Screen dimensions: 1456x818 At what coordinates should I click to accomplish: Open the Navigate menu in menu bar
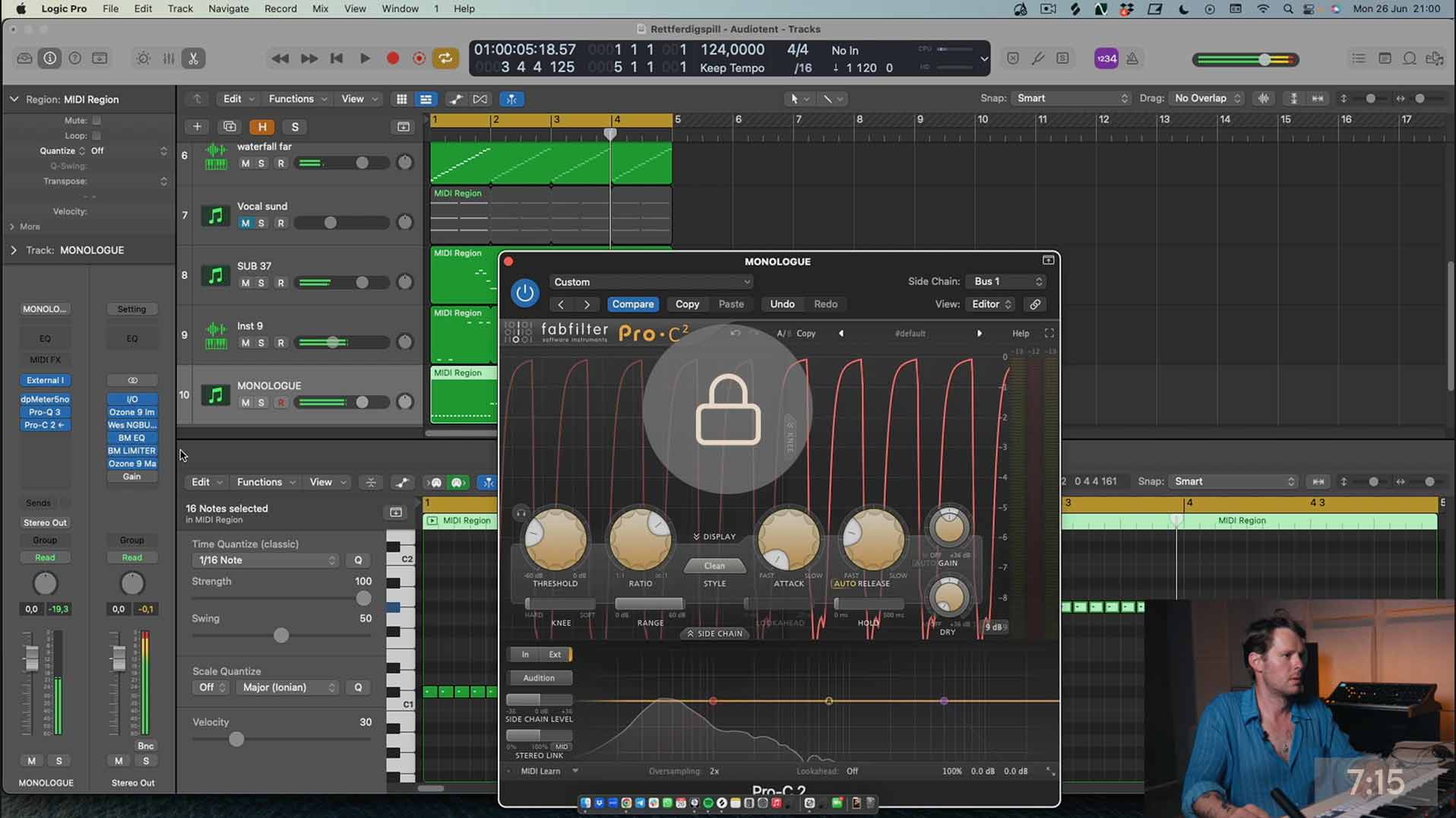pos(228,8)
